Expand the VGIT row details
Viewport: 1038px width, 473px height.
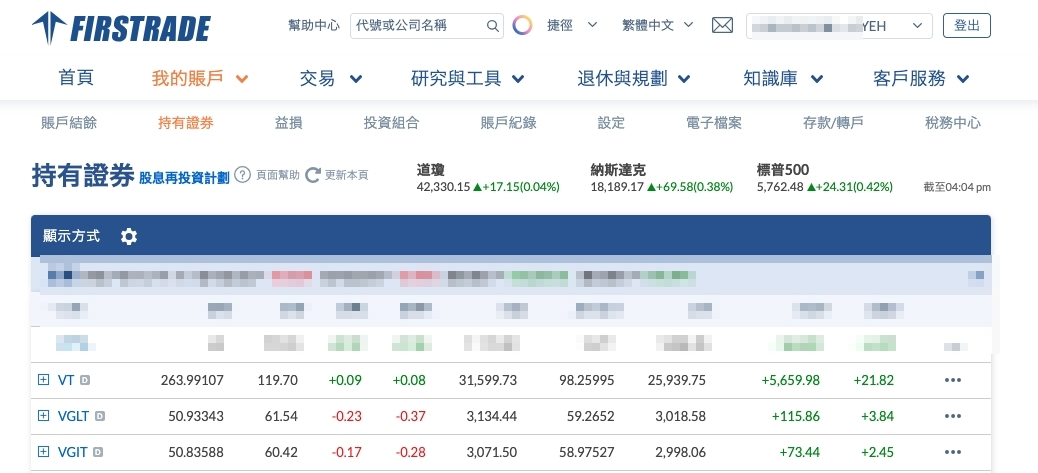tap(44, 452)
